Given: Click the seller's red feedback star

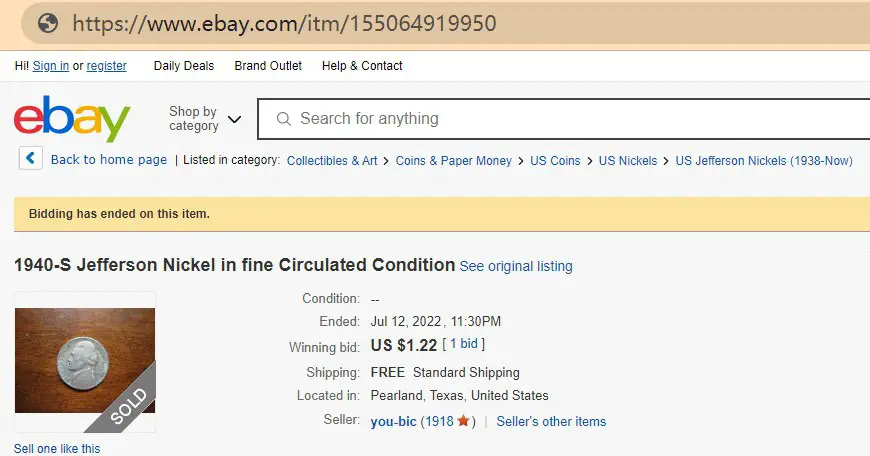Looking at the screenshot, I should (x=463, y=421).
